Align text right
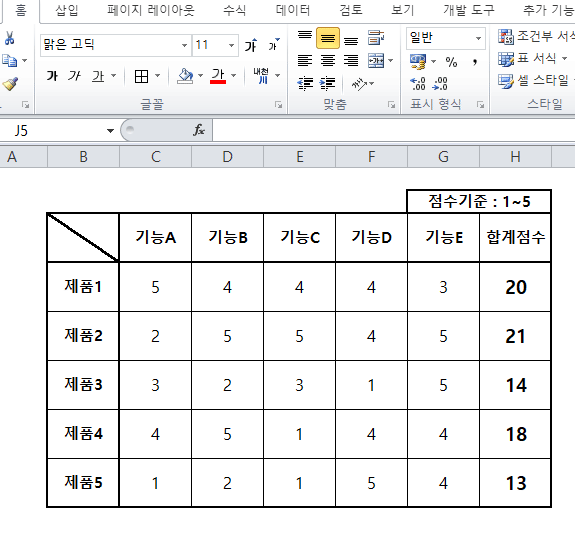The image size is (575, 536). click(351, 60)
